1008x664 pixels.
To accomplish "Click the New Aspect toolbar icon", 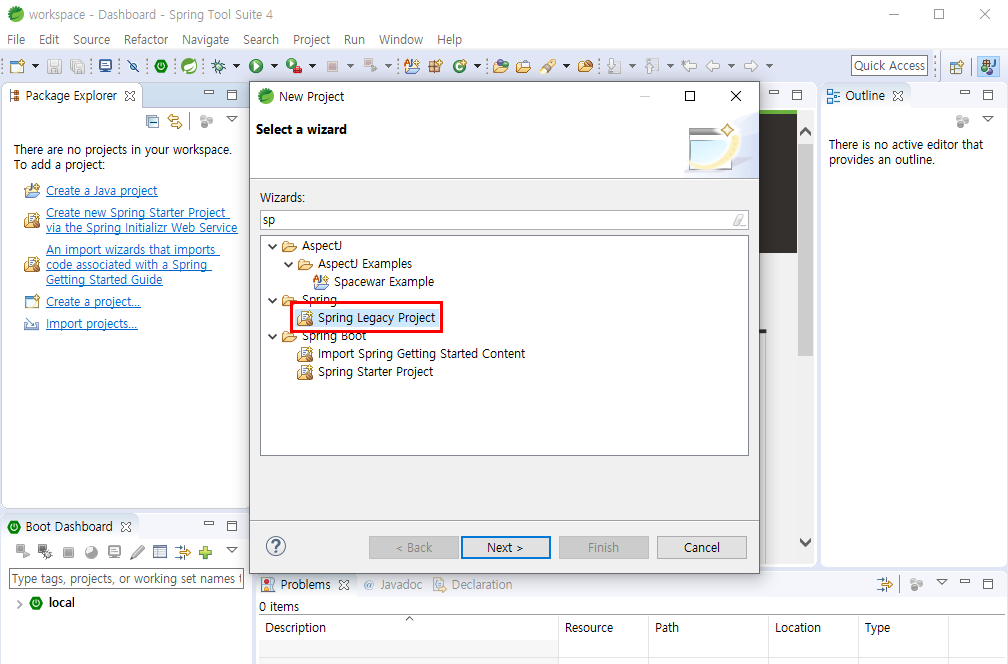I will pyautogui.click(x=411, y=66).
